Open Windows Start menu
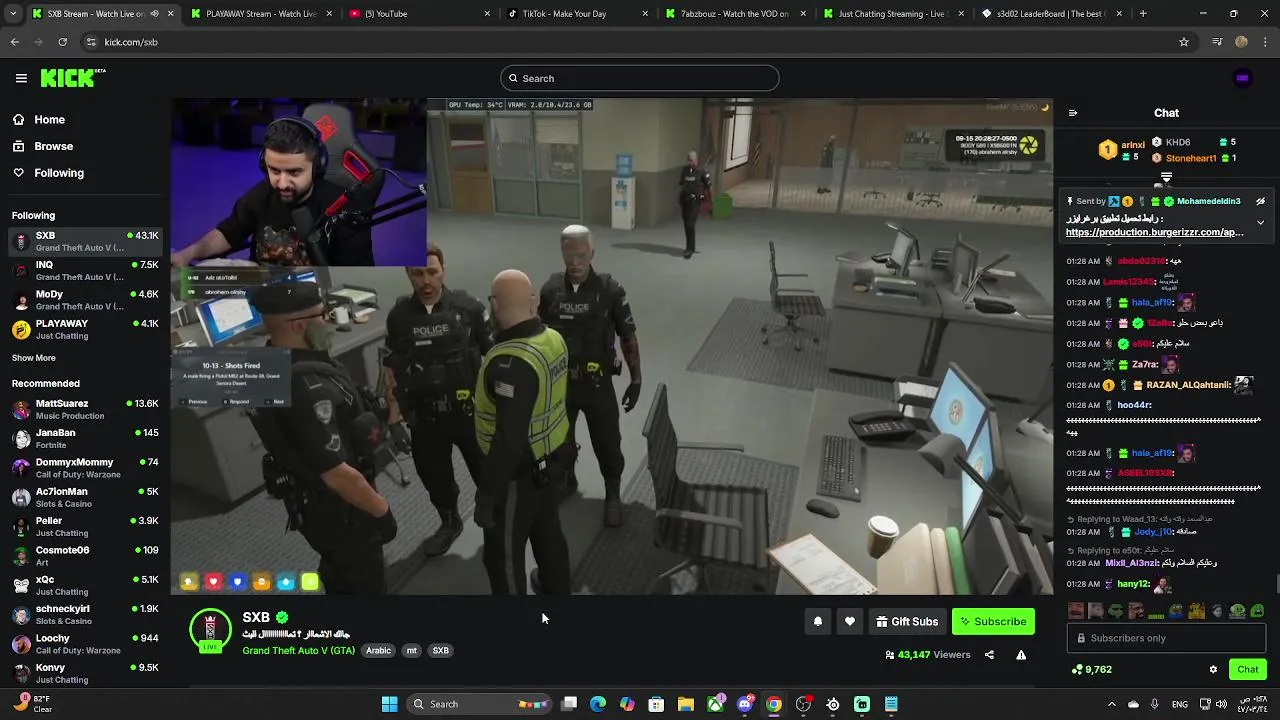 pyautogui.click(x=390, y=704)
